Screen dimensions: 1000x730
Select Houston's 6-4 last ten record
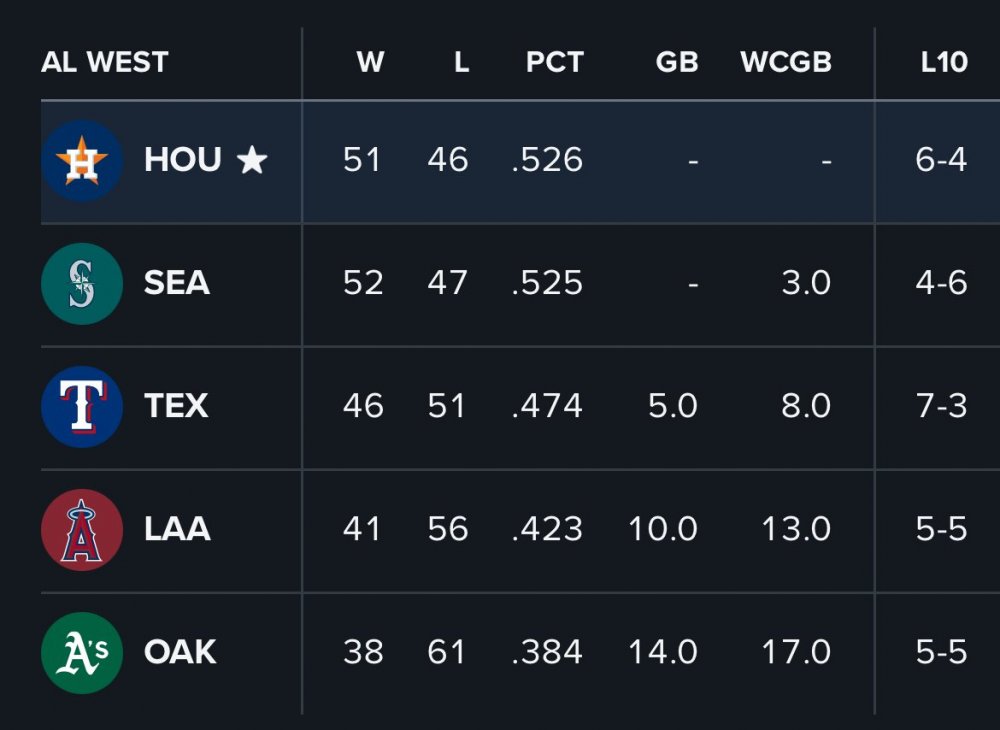[x=941, y=160]
